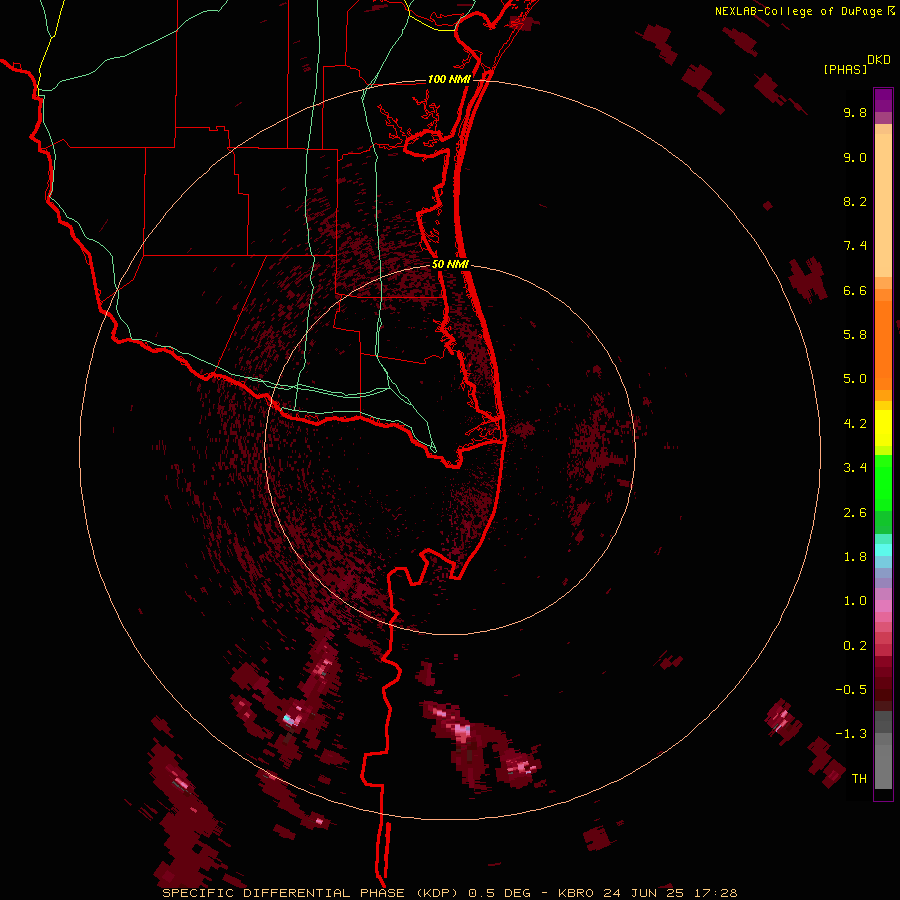
Task: Click the 3.4 scale value
Action: pyautogui.click(x=855, y=468)
